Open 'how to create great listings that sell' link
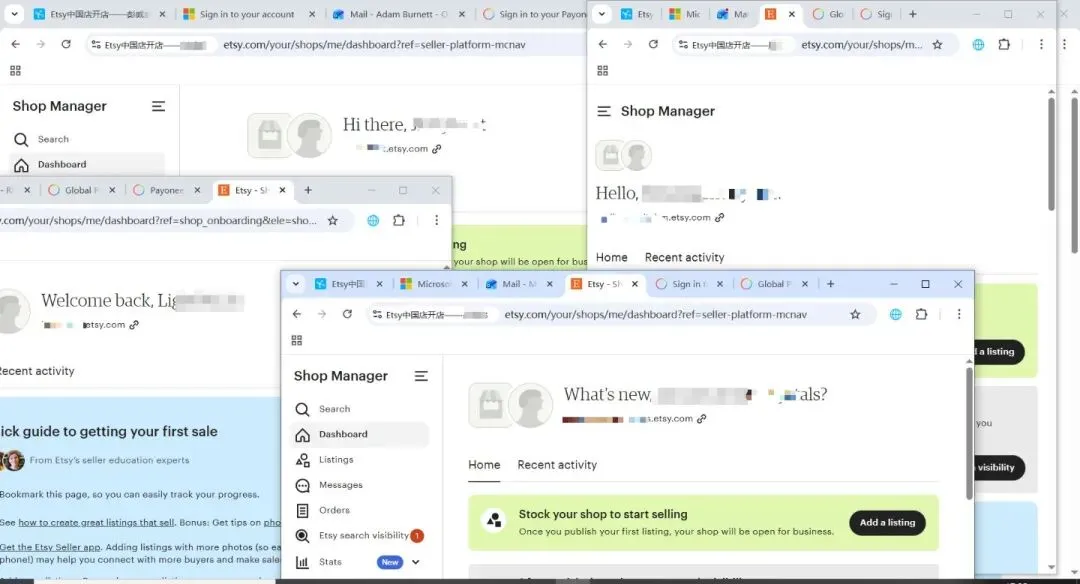The height and width of the screenshot is (584, 1080). click(96, 523)
